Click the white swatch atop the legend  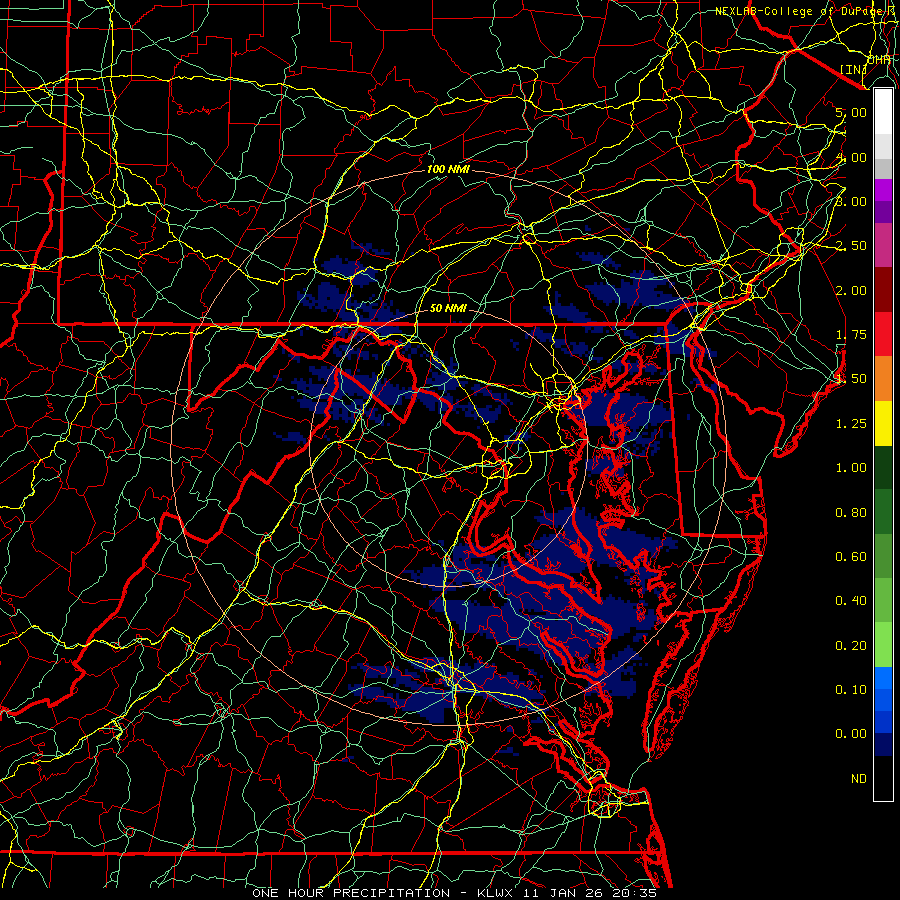click(883, 111)
